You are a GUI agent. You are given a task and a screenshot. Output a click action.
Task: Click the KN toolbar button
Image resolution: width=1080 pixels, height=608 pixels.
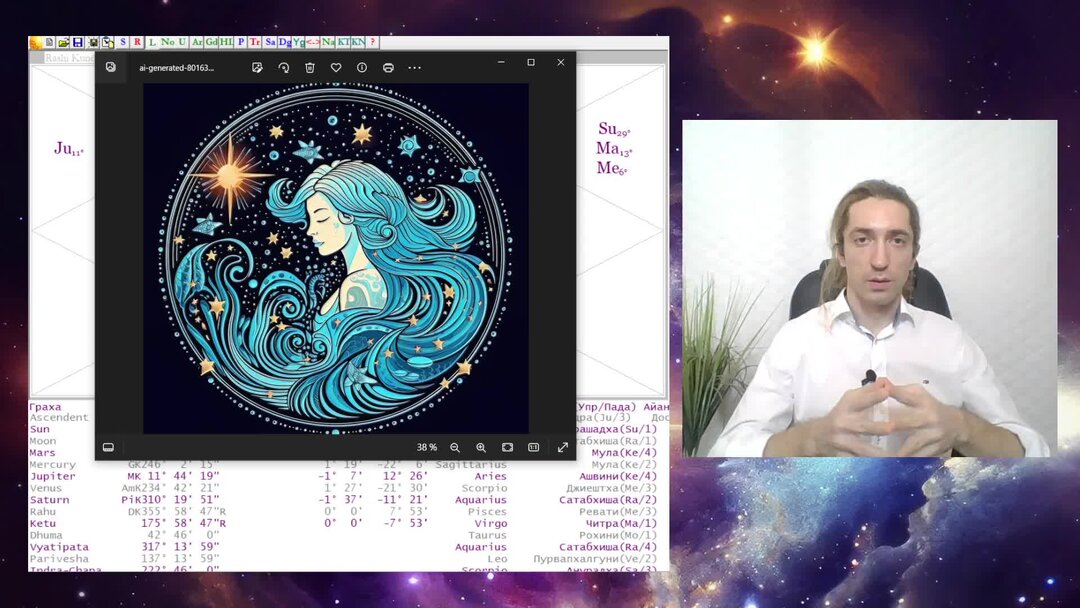(358, 42)
